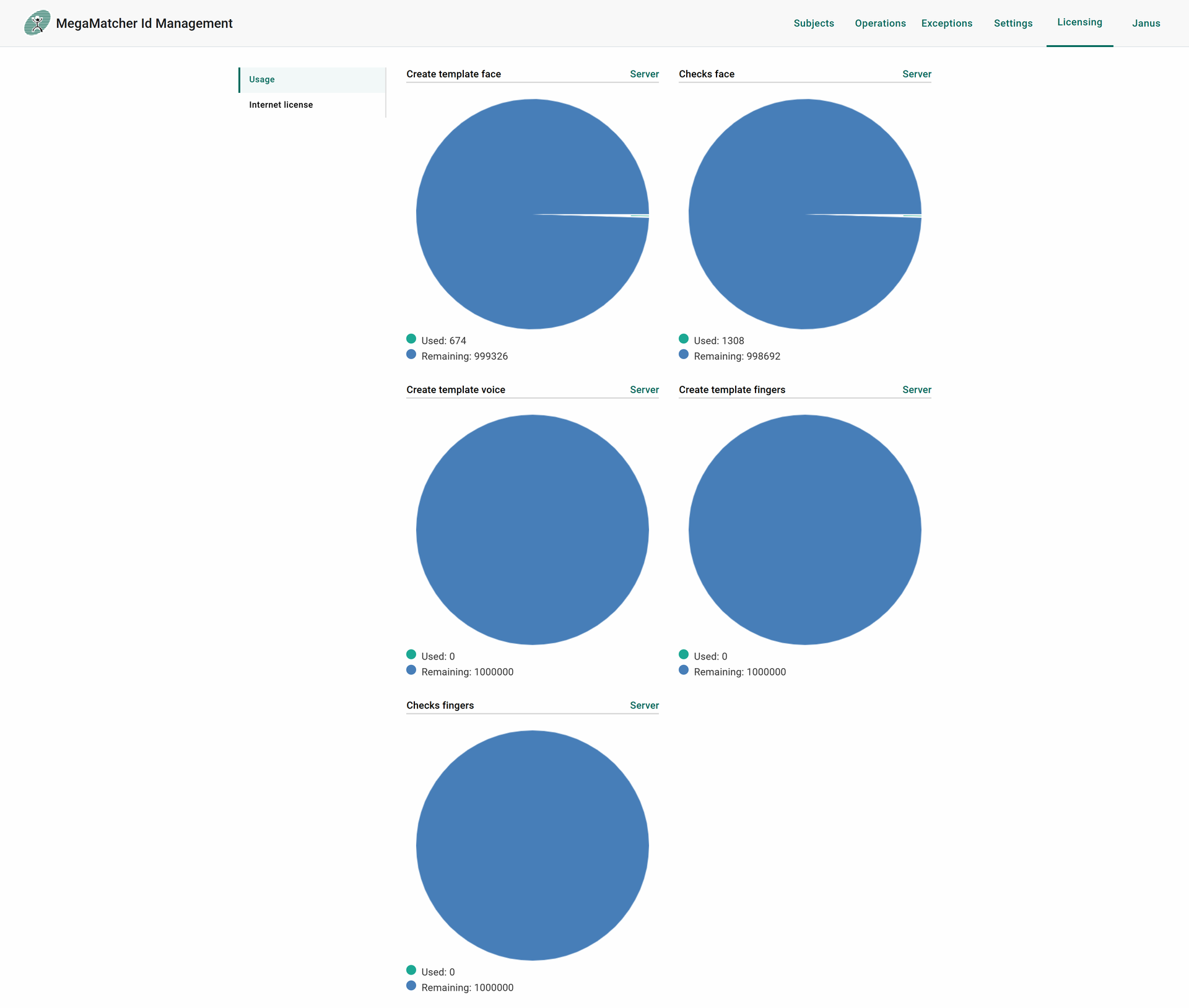Click the 'Remaining: 998692' legend text
1189x1008 pixels.
pyautogui.click(x=737, y=357)
